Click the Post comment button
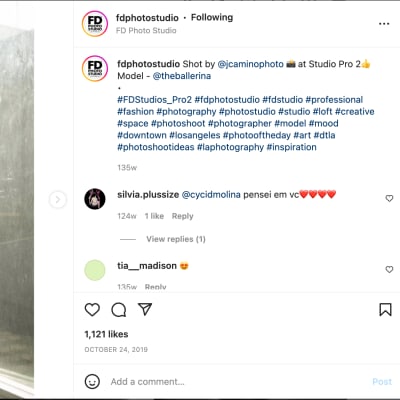The height and width of the screenshot is (400, 400). pyautogui.click(x=382, y=382)
